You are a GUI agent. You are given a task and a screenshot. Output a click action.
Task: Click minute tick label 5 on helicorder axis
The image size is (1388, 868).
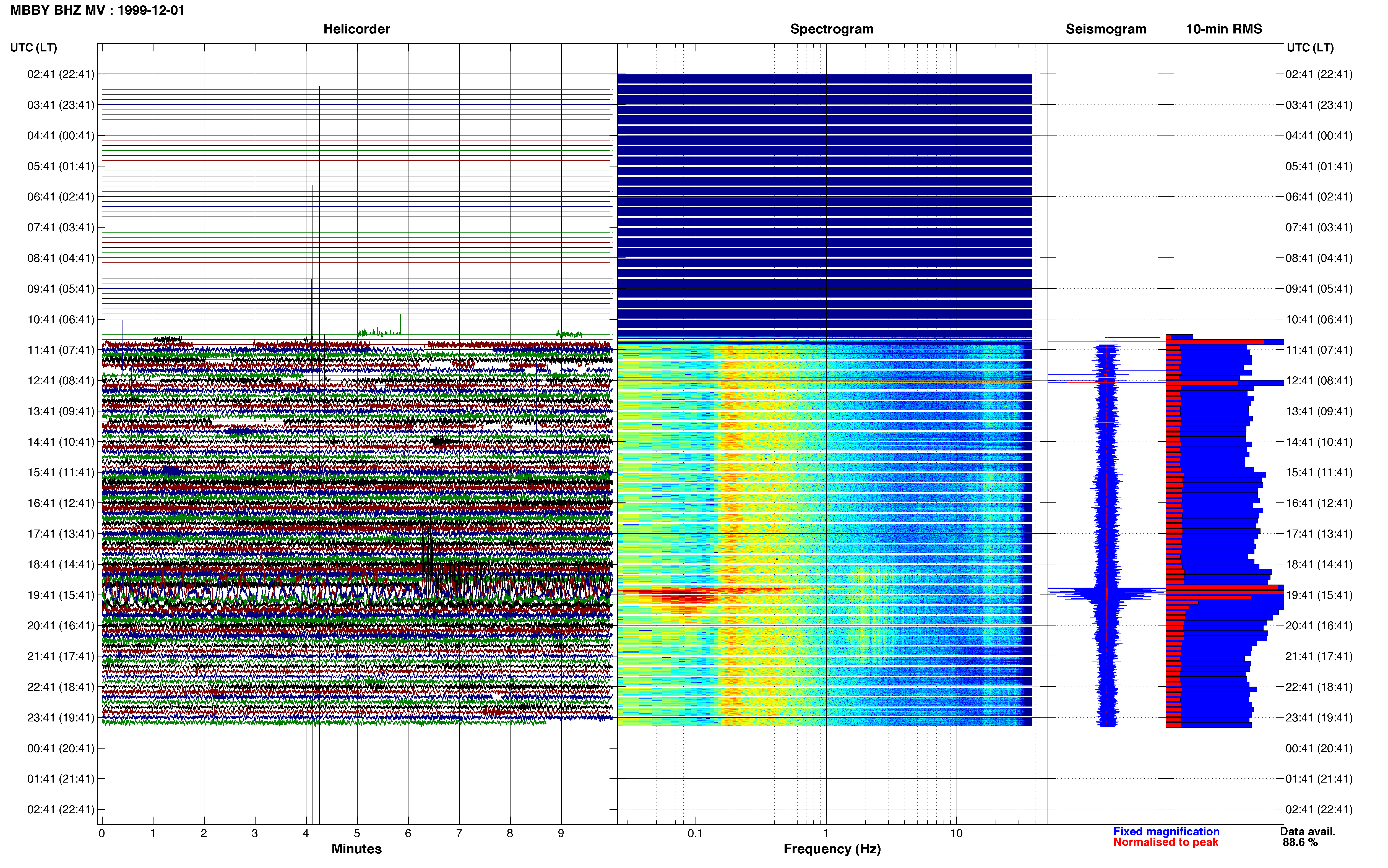pos(357,833)
